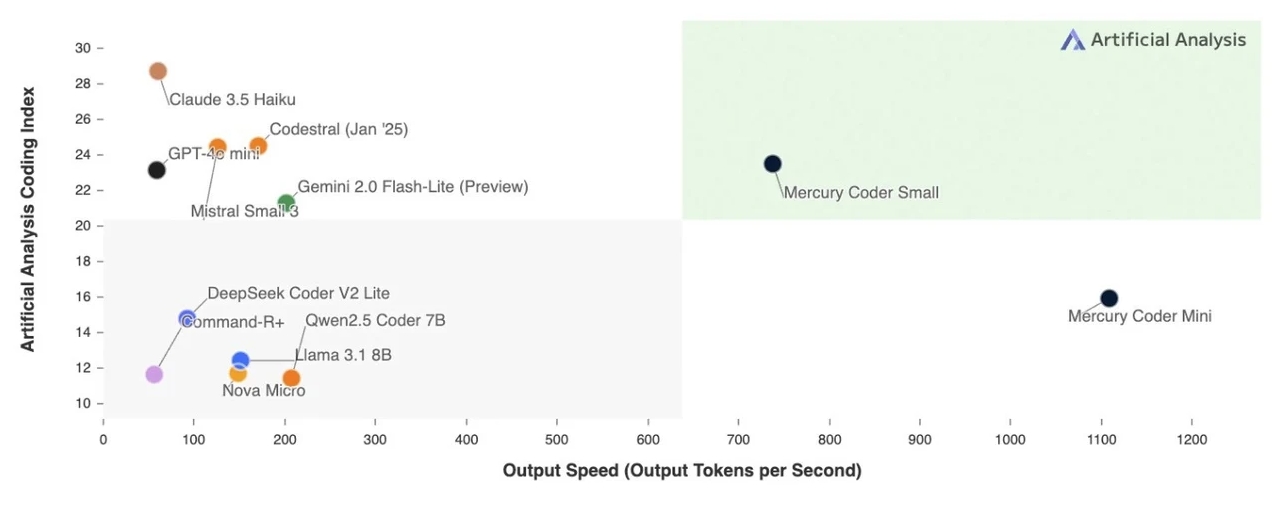The image size is (1275, 515).
Task: Click the Artificial Analysis logo icon
Action: (x=1072, y=40)
